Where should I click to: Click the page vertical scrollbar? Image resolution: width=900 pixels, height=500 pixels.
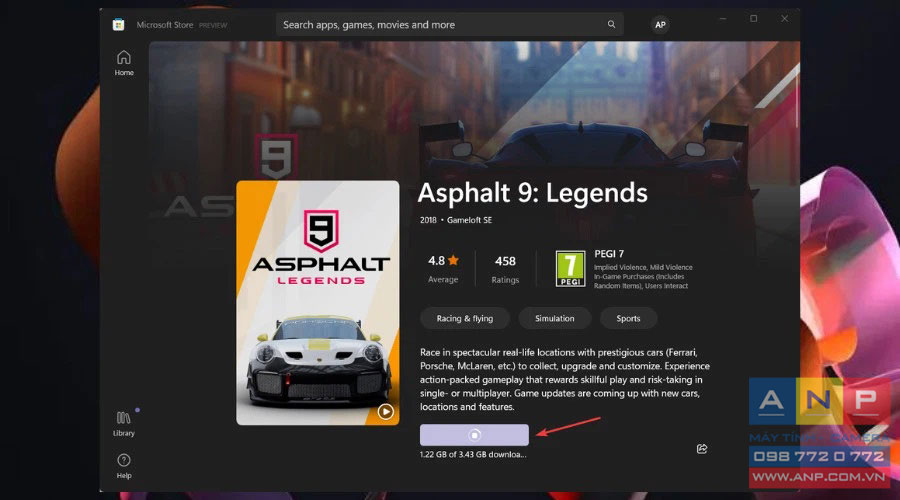pos(797,95)
